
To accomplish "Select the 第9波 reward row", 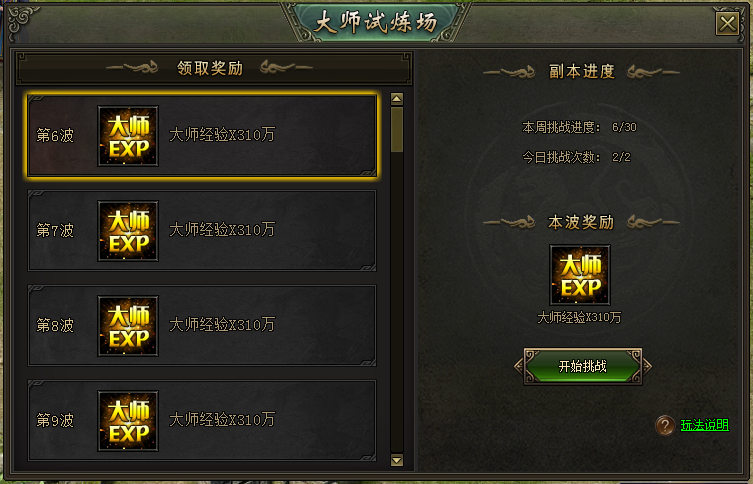I will click(202, 421).
